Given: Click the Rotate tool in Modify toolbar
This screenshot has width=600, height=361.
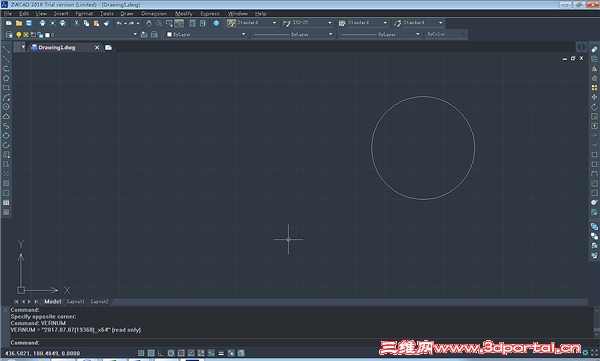Looking at the screenshot, I should [594, 107].
